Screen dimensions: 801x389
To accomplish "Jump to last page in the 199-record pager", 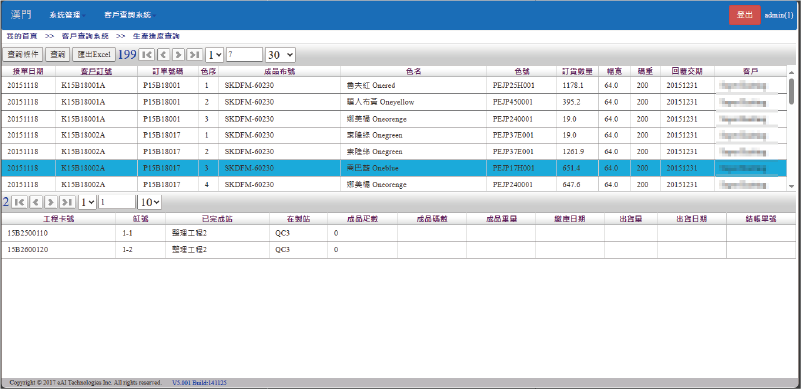I will point(195,55).
